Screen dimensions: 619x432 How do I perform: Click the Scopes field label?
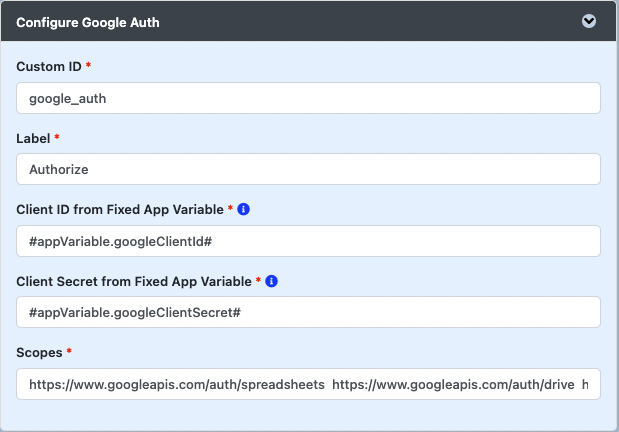coord(39,352)
